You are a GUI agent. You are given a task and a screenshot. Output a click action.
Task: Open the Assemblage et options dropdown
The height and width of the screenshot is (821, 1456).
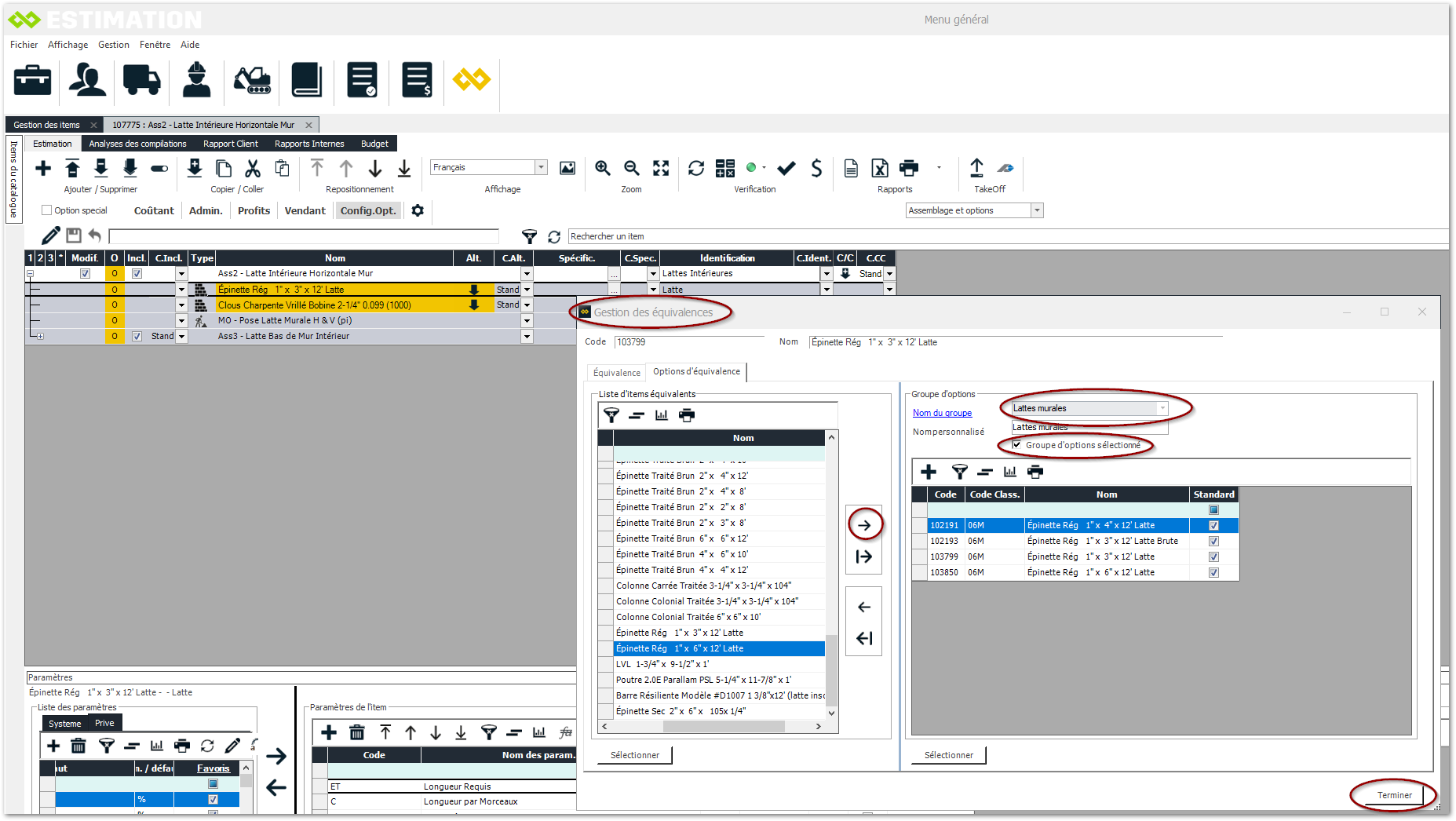pos(1037,210)
